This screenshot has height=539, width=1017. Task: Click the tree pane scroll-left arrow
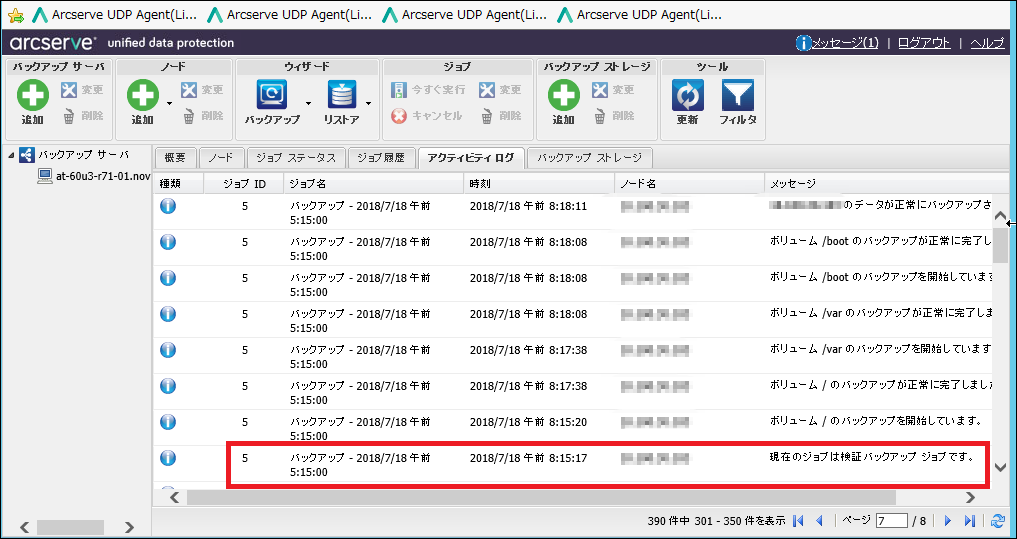pos(25,527)
